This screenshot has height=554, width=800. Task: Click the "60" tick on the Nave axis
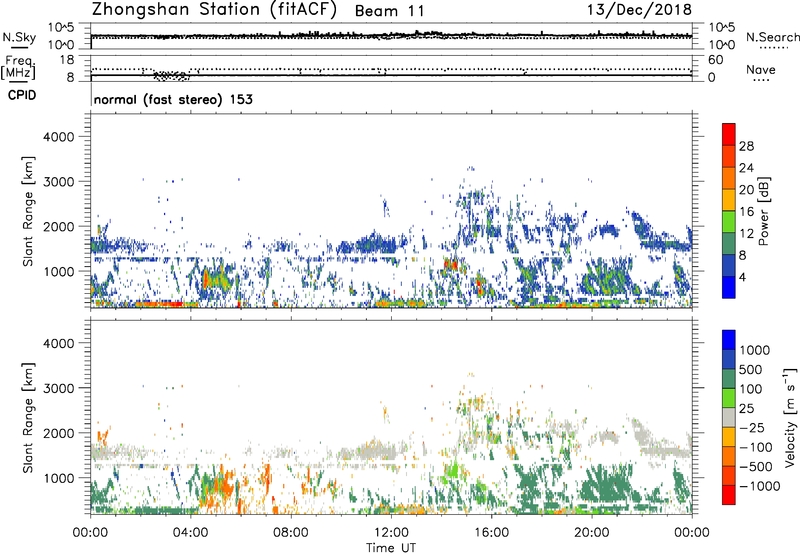point(715,60)
